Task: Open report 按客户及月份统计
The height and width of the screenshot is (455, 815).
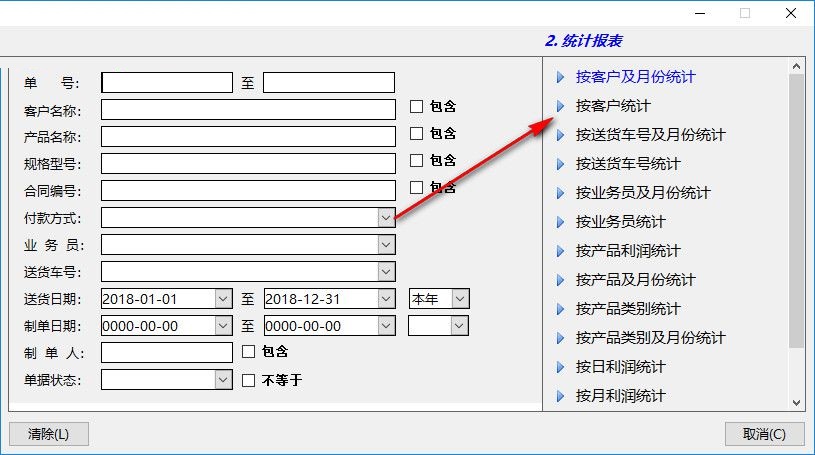Action: point(635,77)
